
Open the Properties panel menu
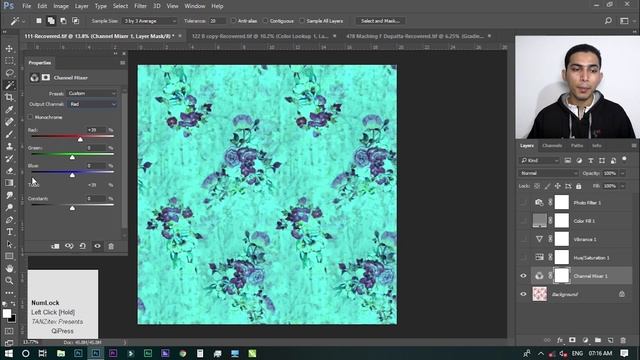122,63
